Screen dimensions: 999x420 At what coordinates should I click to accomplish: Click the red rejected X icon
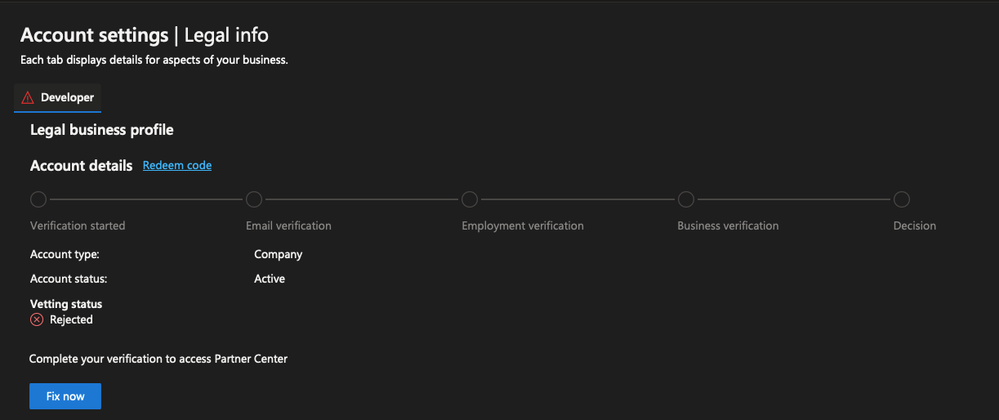click(x=37, y=320)
